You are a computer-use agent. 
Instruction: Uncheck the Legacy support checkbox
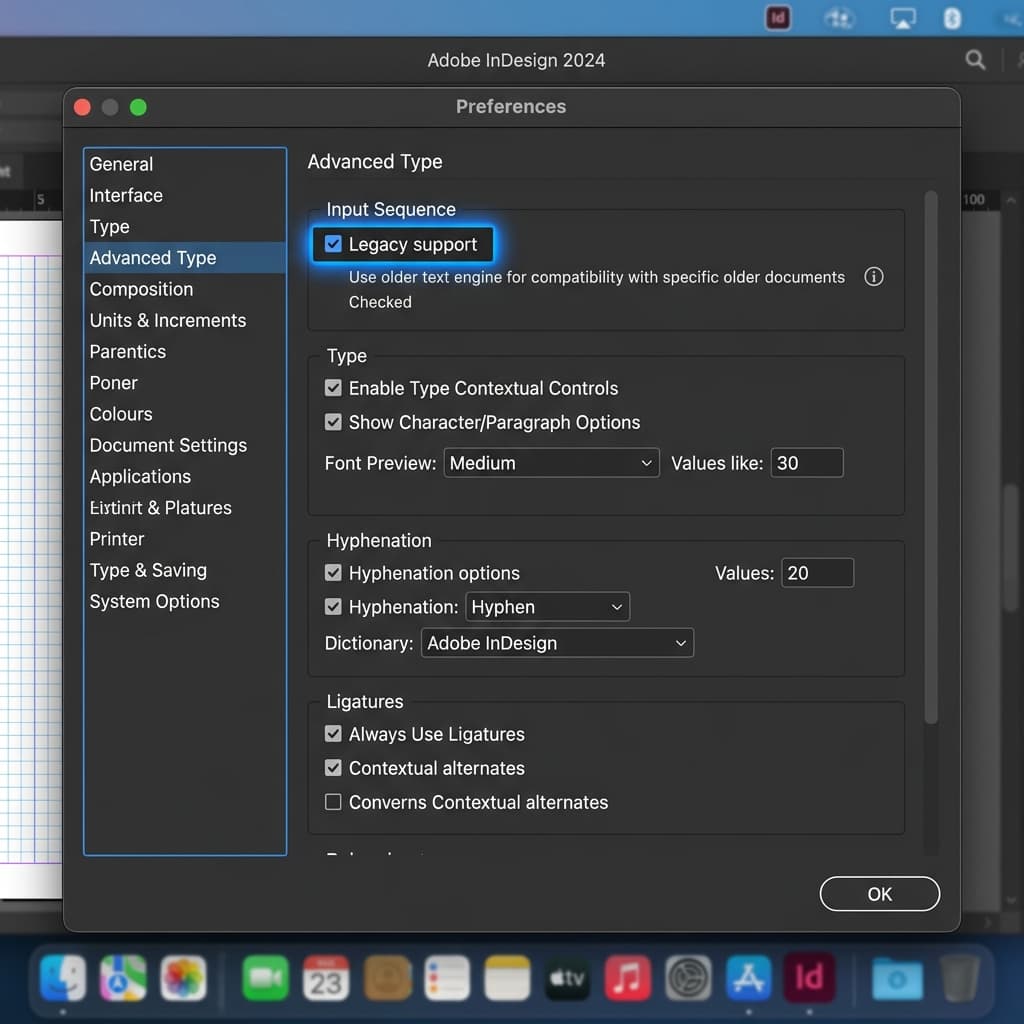point(333,244)
